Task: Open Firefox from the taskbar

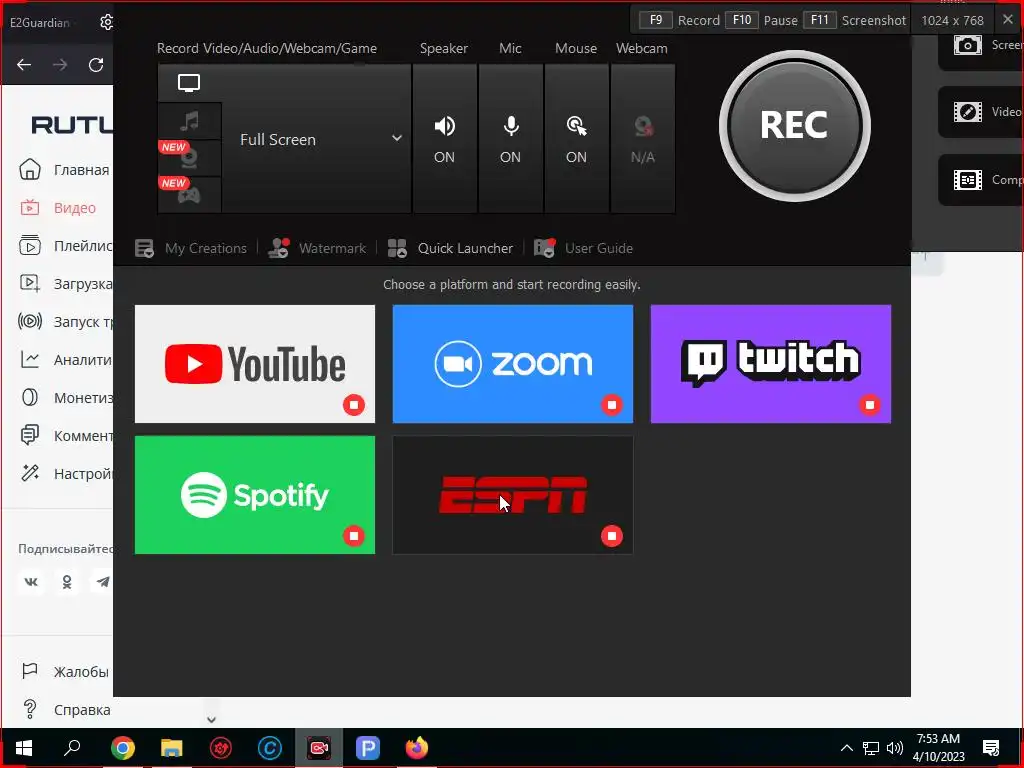Action: pyautogui.click(x=417, y=748)
